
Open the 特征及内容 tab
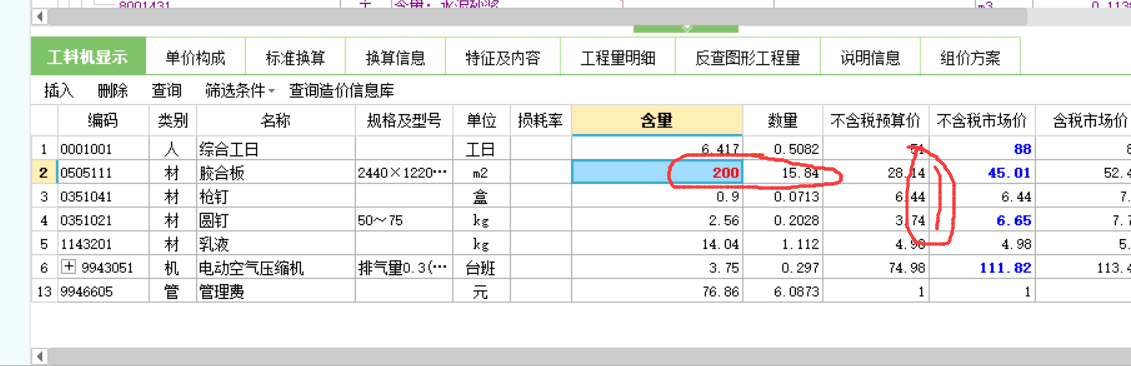pyautogui.click(x=503, y=58)
